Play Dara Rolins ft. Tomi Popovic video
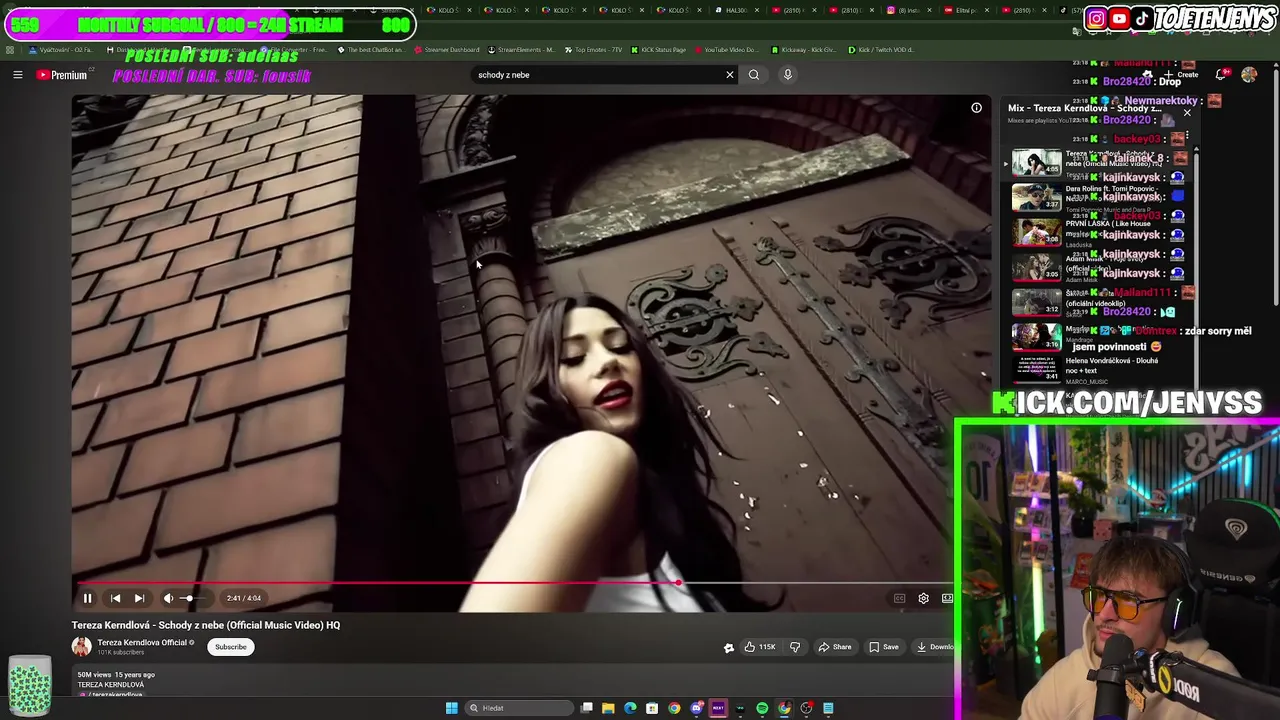 pos(1036,197)
